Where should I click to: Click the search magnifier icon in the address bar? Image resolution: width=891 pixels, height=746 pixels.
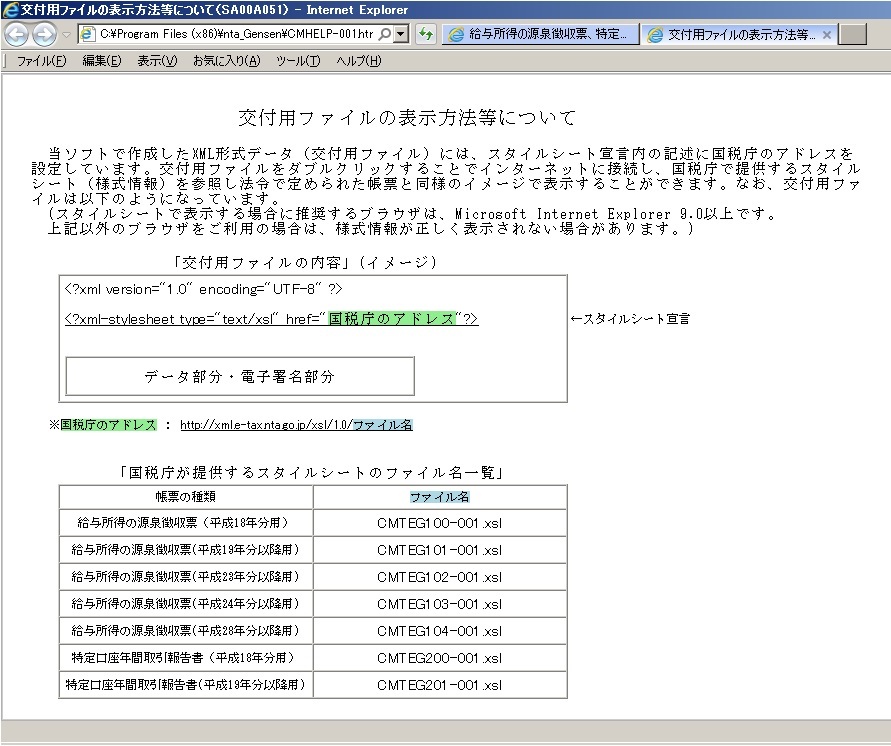pyautogui.click(x=385, y=34)
